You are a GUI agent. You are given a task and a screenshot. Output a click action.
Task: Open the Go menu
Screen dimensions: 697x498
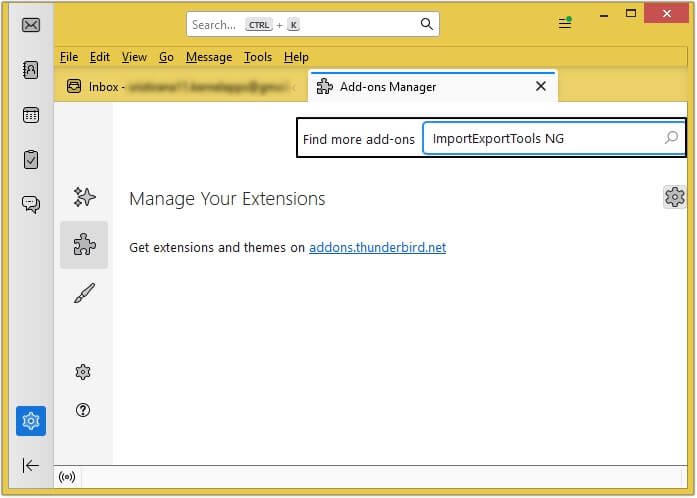[166, 57]
